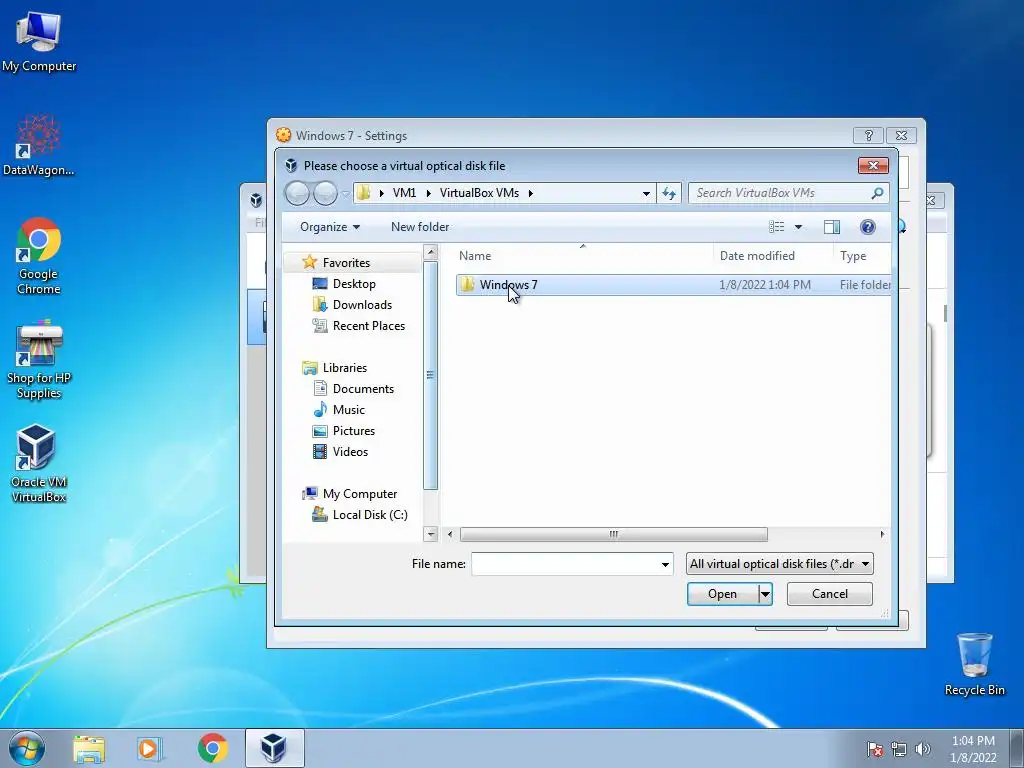
Task: Click VirtualBox VMs in address breadcrumb
Action: click(479, 193)
